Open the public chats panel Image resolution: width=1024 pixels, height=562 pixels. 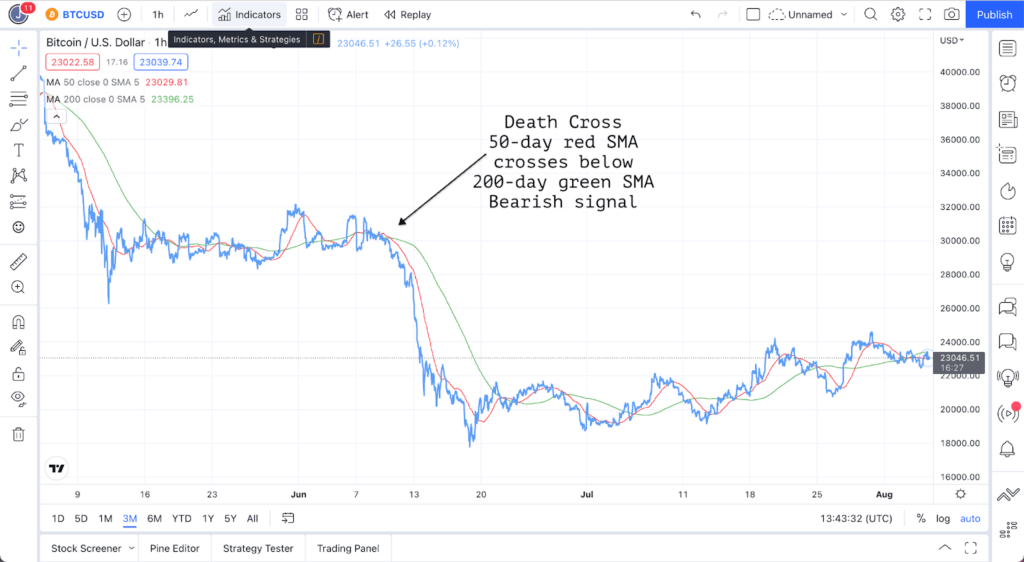(1008, 306)
